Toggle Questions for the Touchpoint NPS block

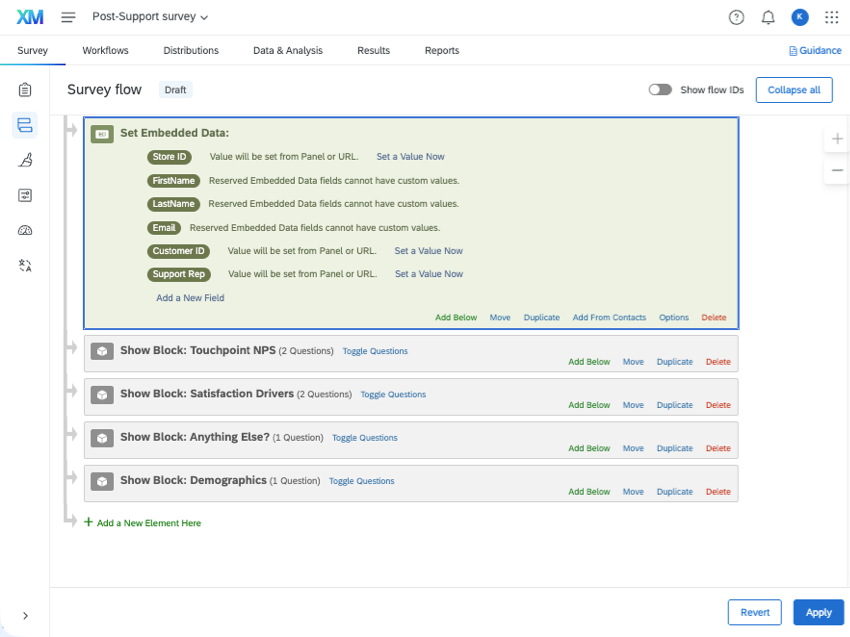pyautogui.click(x=375, y=351)
